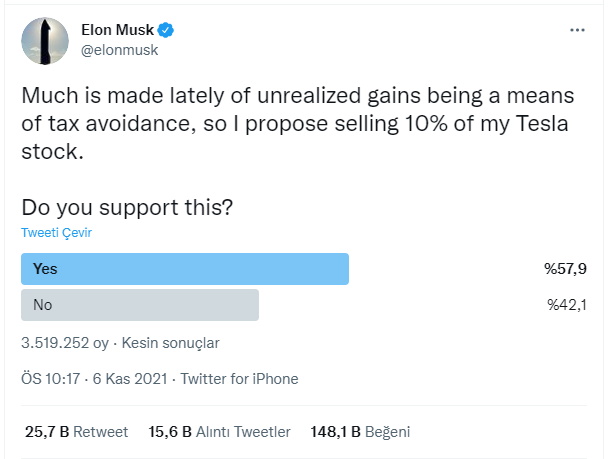Viewport: 608px width, 459px height.
Task: Open the three-dot more options menu
Action: point(577,30)
